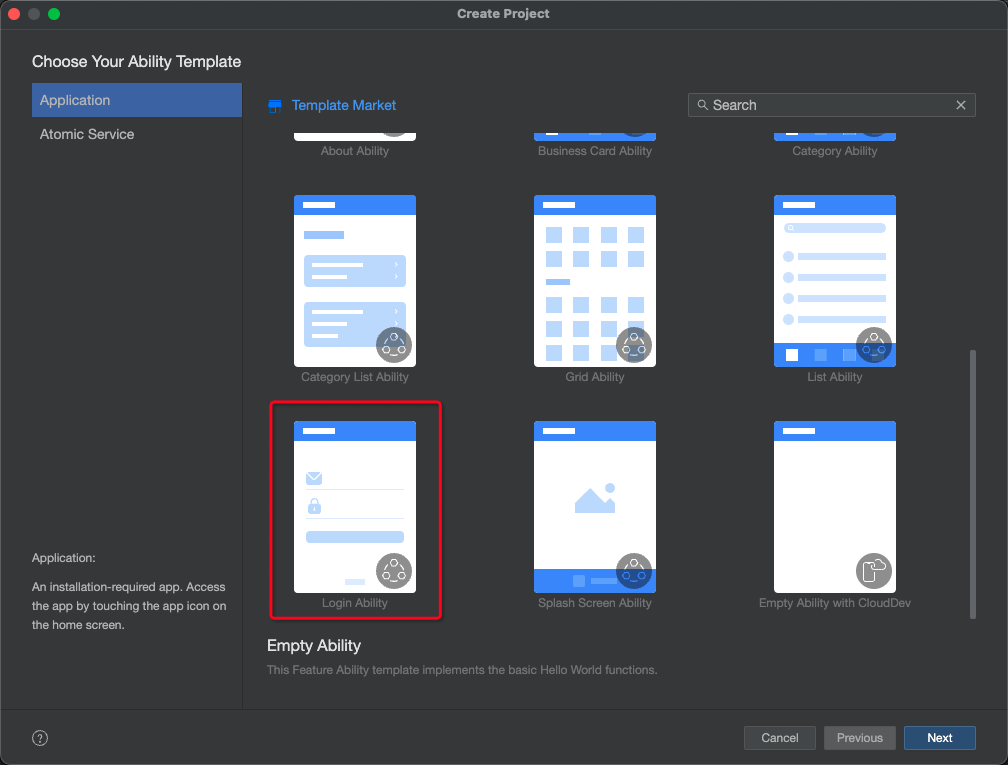Click the HarmonyOS badge on Grid Ability
The height and width of the screenshot is (765, 1008).
(634, 345)
